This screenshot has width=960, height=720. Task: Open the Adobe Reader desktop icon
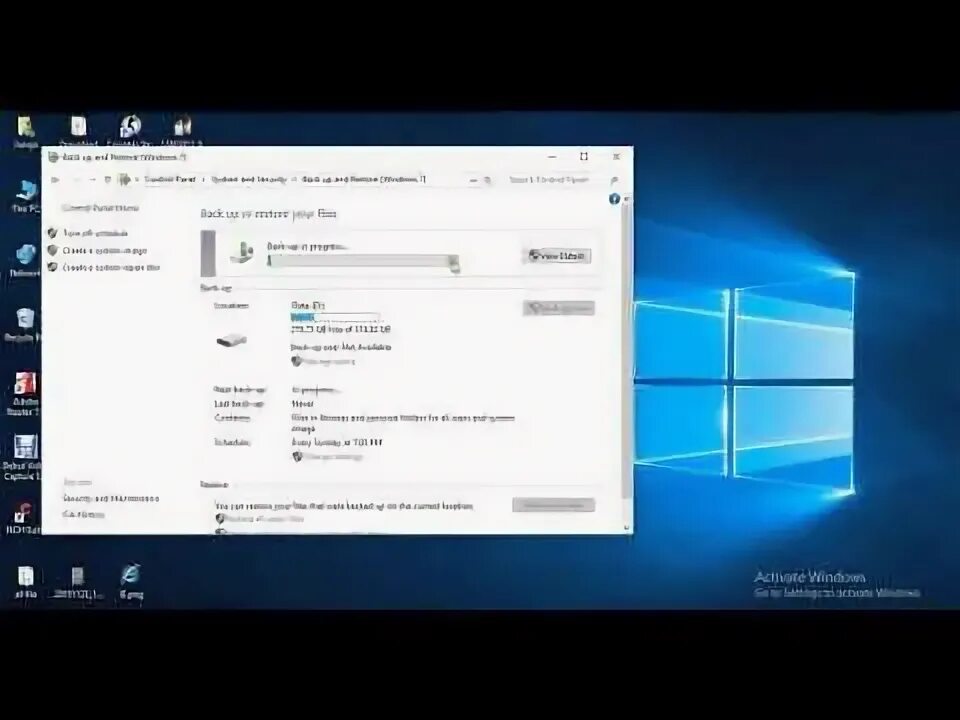coord(24,394)
